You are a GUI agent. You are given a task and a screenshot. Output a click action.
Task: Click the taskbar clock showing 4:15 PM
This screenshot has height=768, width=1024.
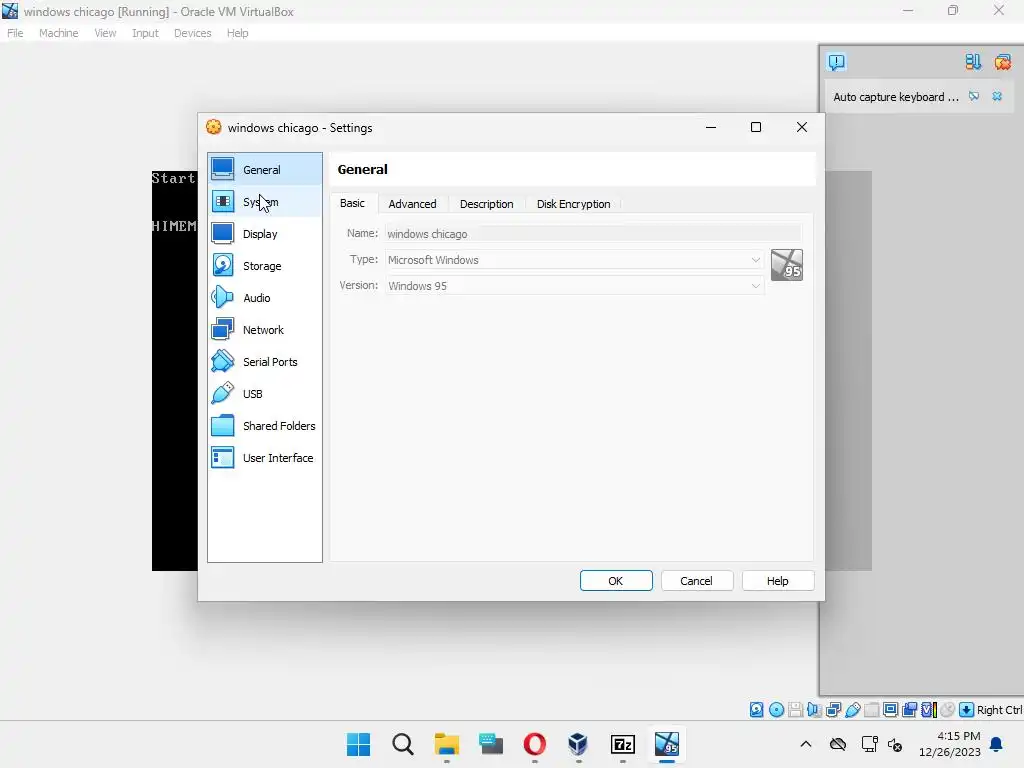coord(950,744)
